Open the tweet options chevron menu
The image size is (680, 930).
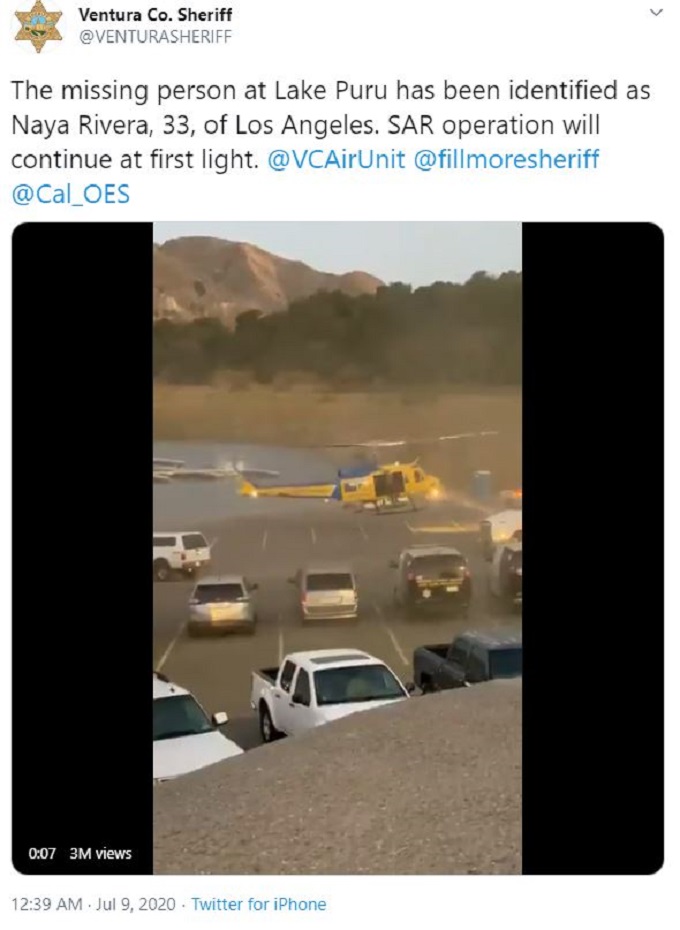(656, 12)
